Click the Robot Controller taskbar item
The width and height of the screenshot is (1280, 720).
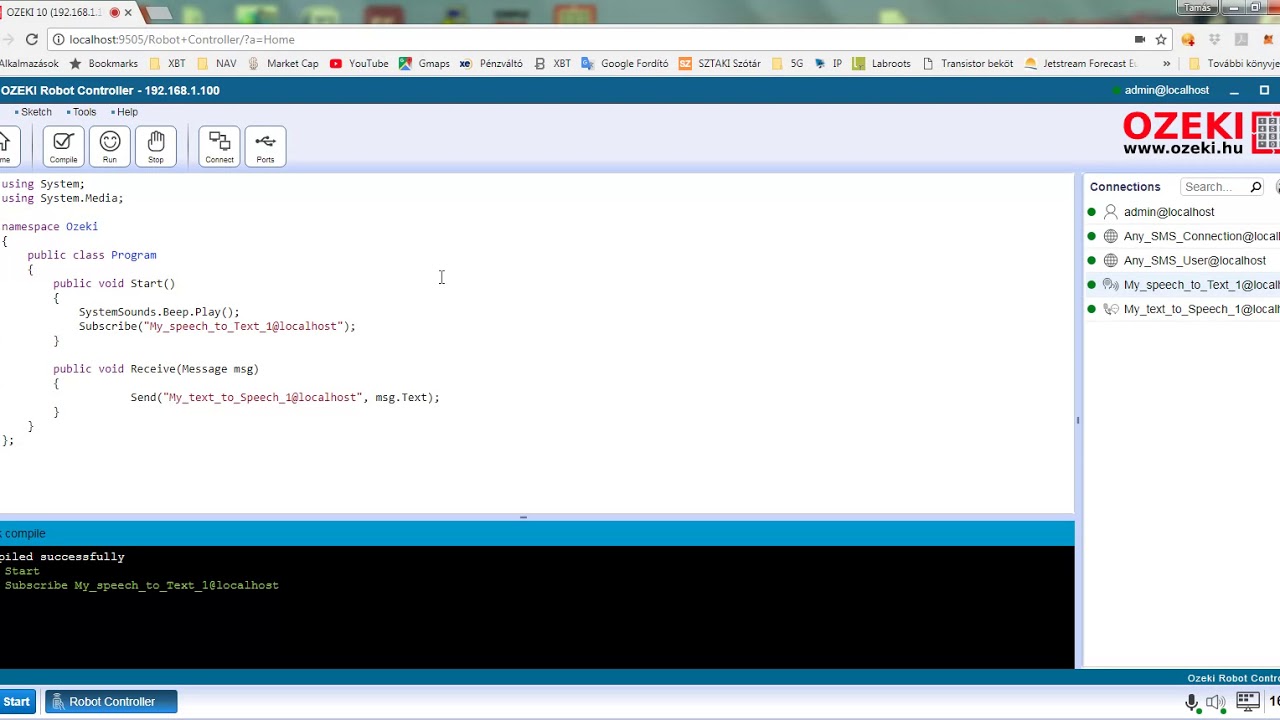pyautogui.click(x=111, y=702)
